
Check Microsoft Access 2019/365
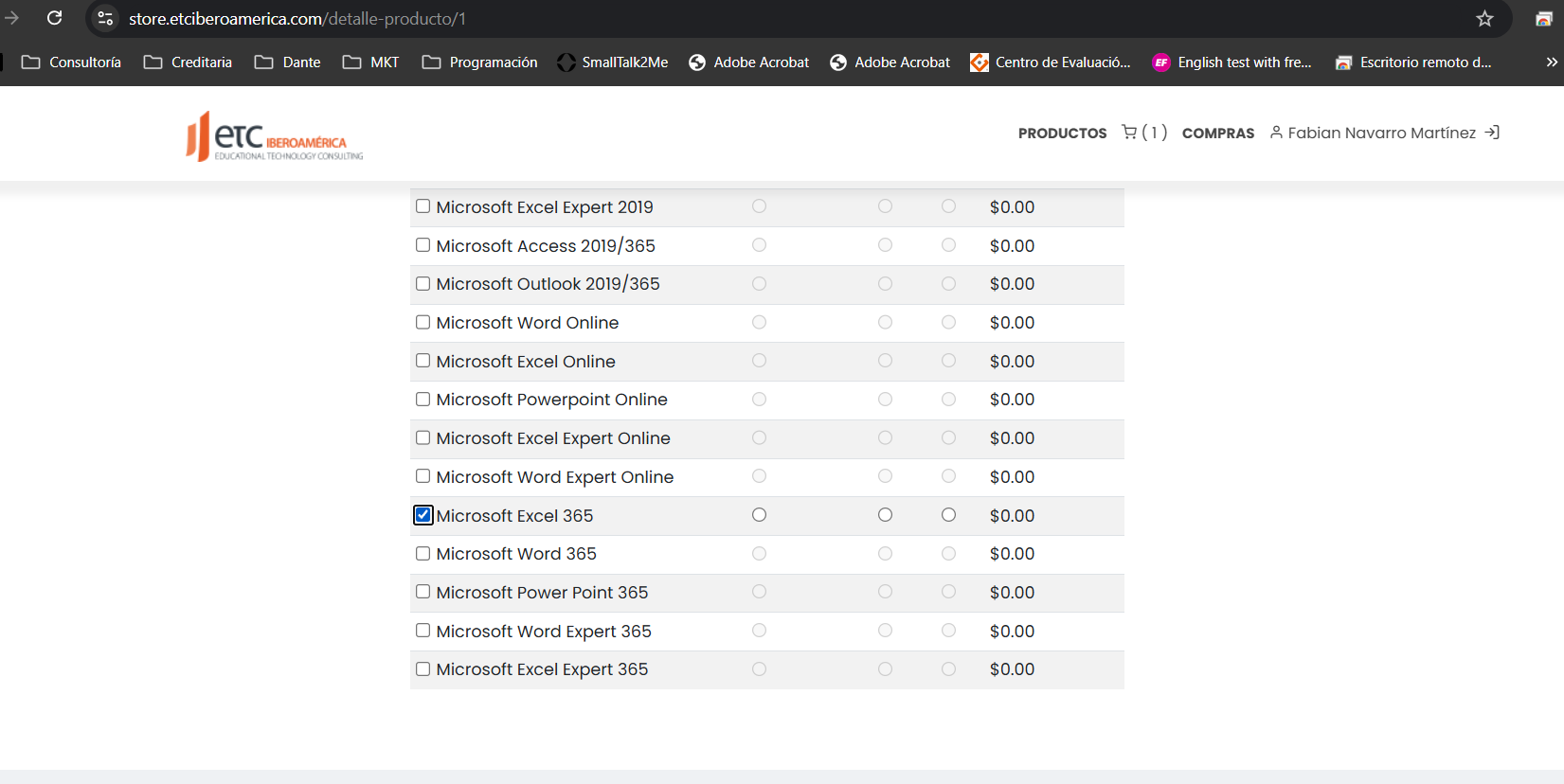pos(423,245)
